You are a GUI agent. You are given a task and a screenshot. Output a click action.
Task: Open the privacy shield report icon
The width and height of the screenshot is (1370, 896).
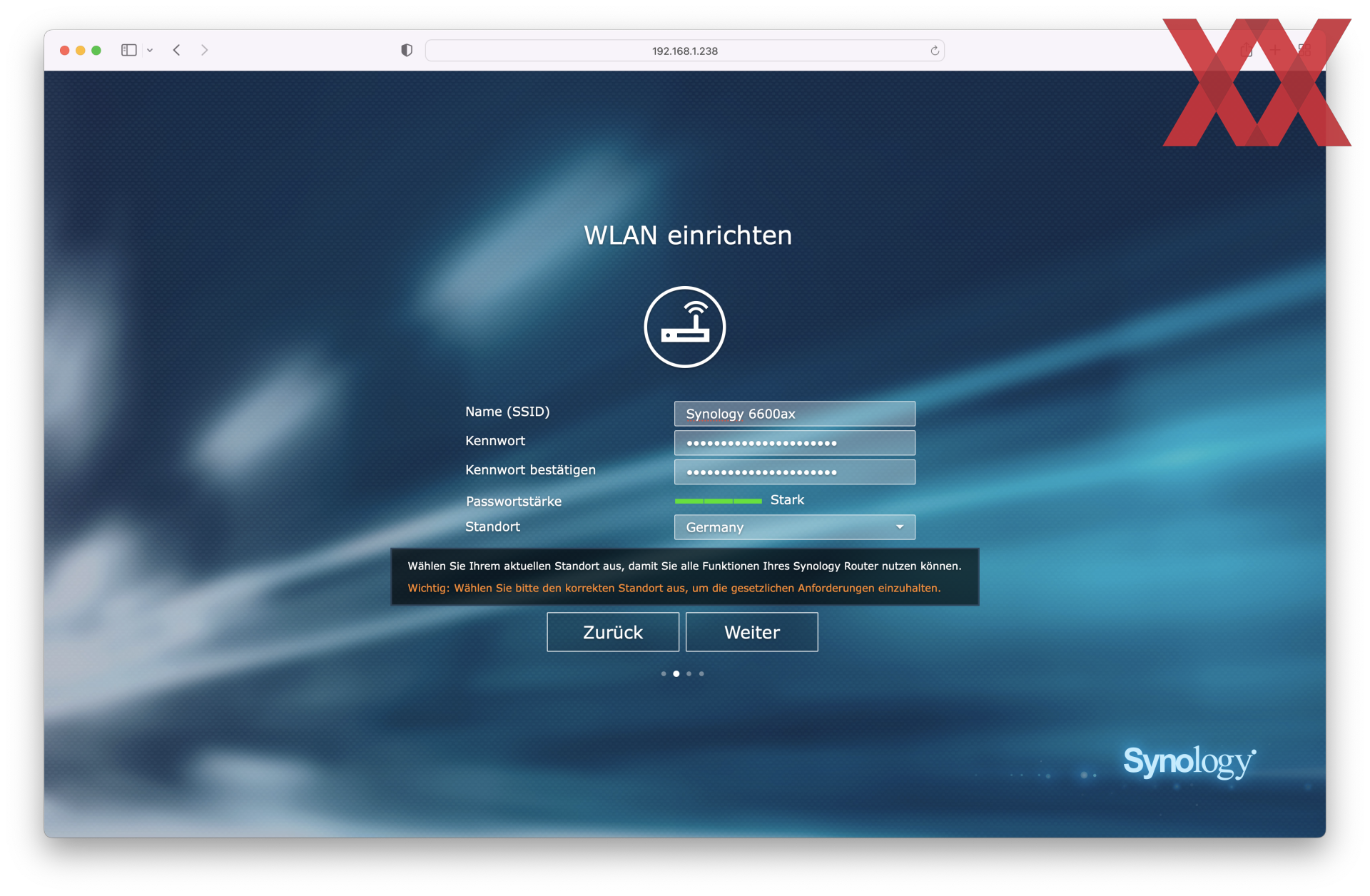point(407,50)
